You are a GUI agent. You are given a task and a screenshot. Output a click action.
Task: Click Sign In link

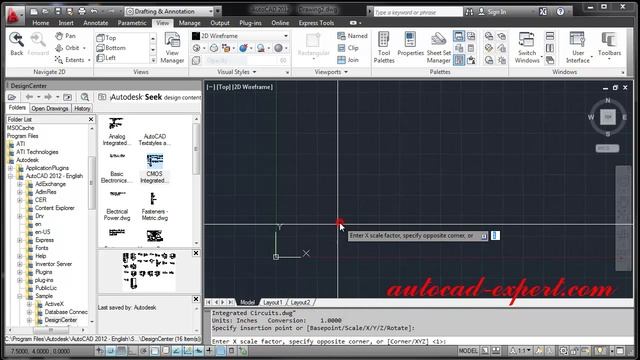point(497,12)
